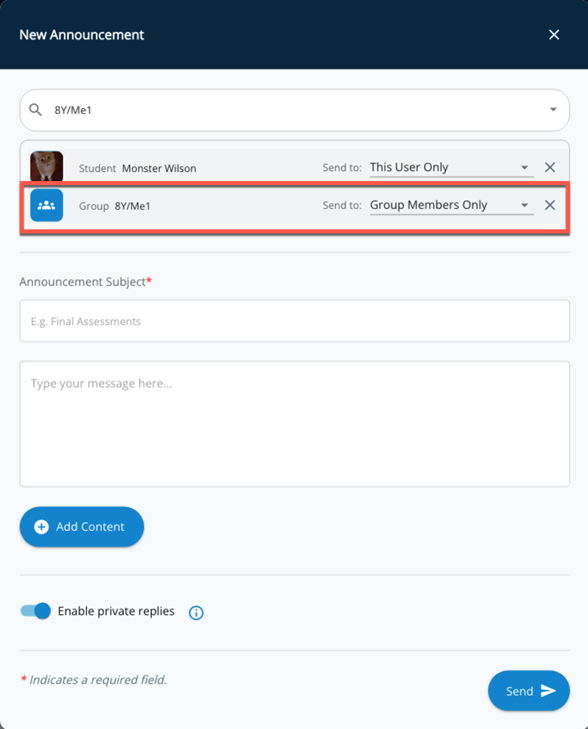588x729 pixels.
Task: Click the Add Content button
Action: pos(82,527)
